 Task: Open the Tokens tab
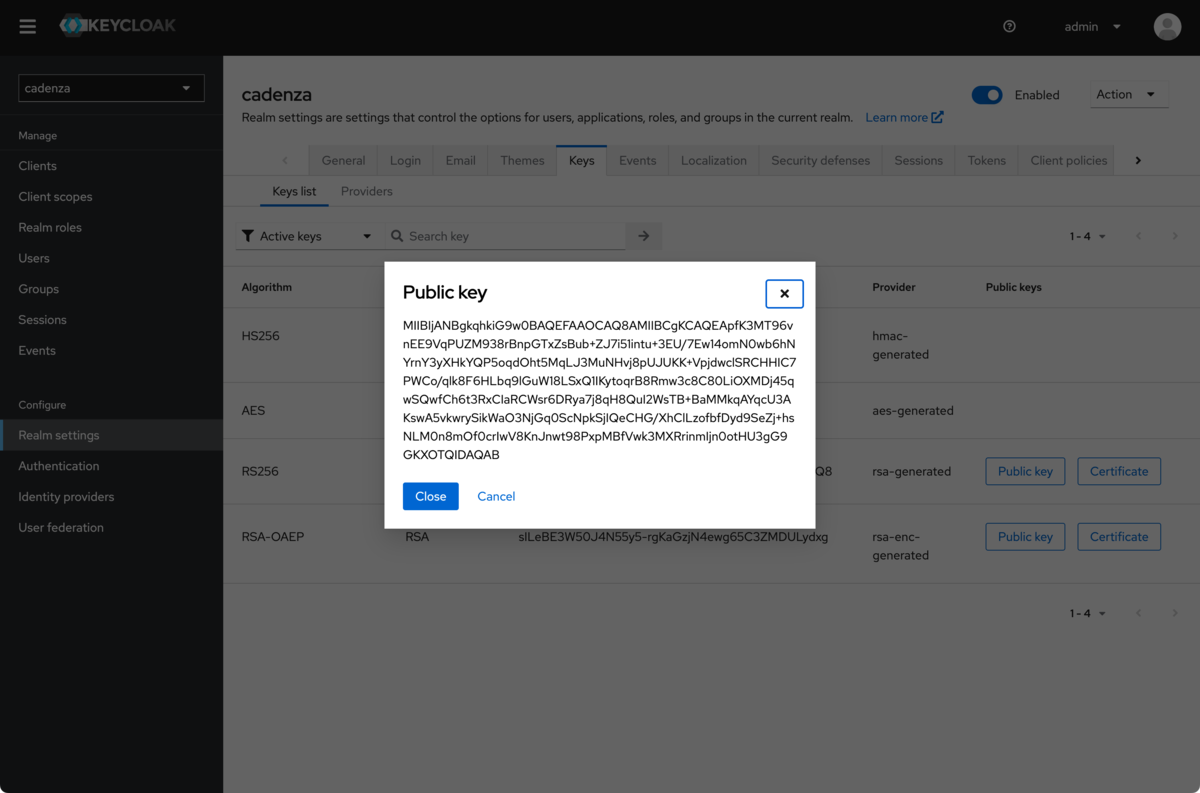point(986,160)
